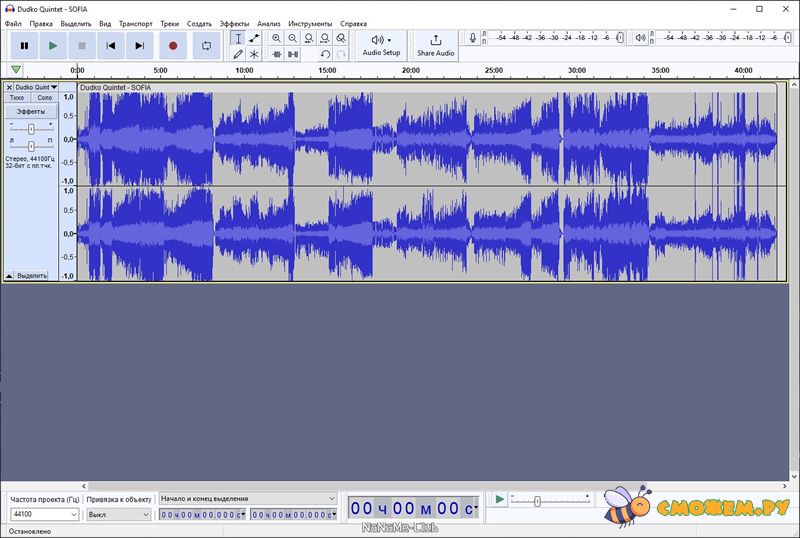The height and width of the screenshot is (538, 800).
Task: Click the Zoom In magnifier icon
Action: pos(277,38)
